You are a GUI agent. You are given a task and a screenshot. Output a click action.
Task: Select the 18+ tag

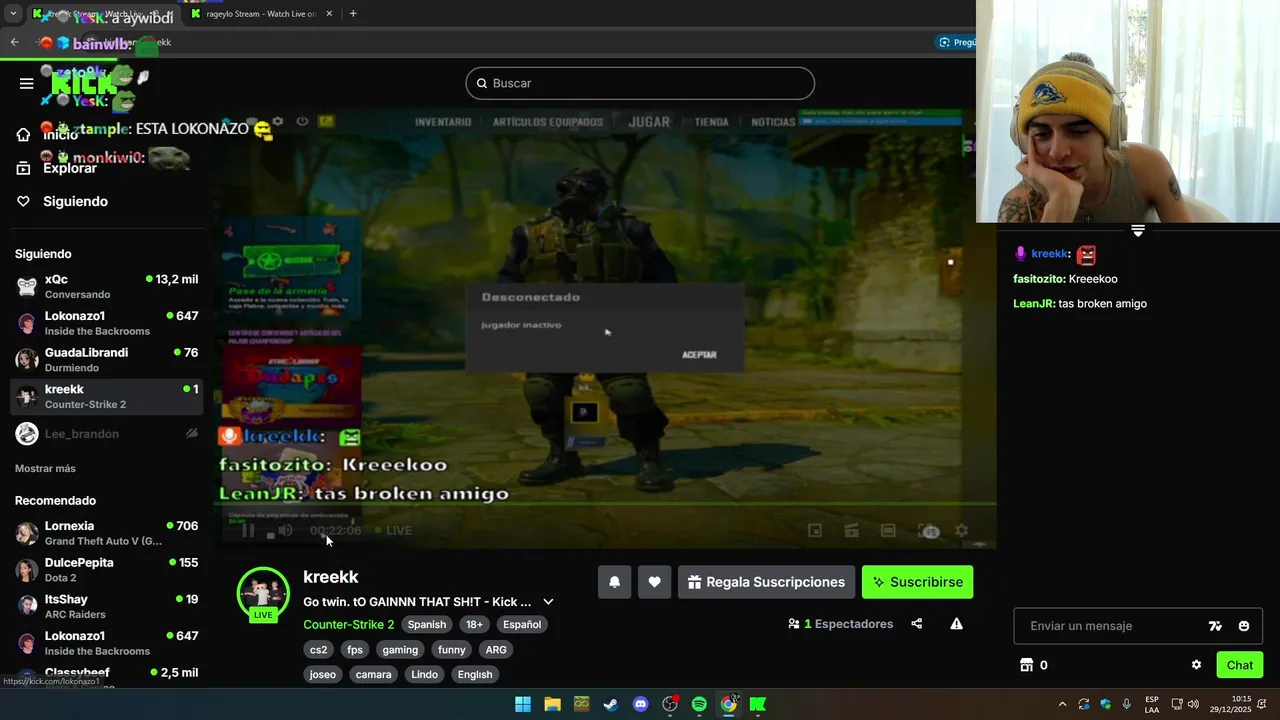point(474,624)
